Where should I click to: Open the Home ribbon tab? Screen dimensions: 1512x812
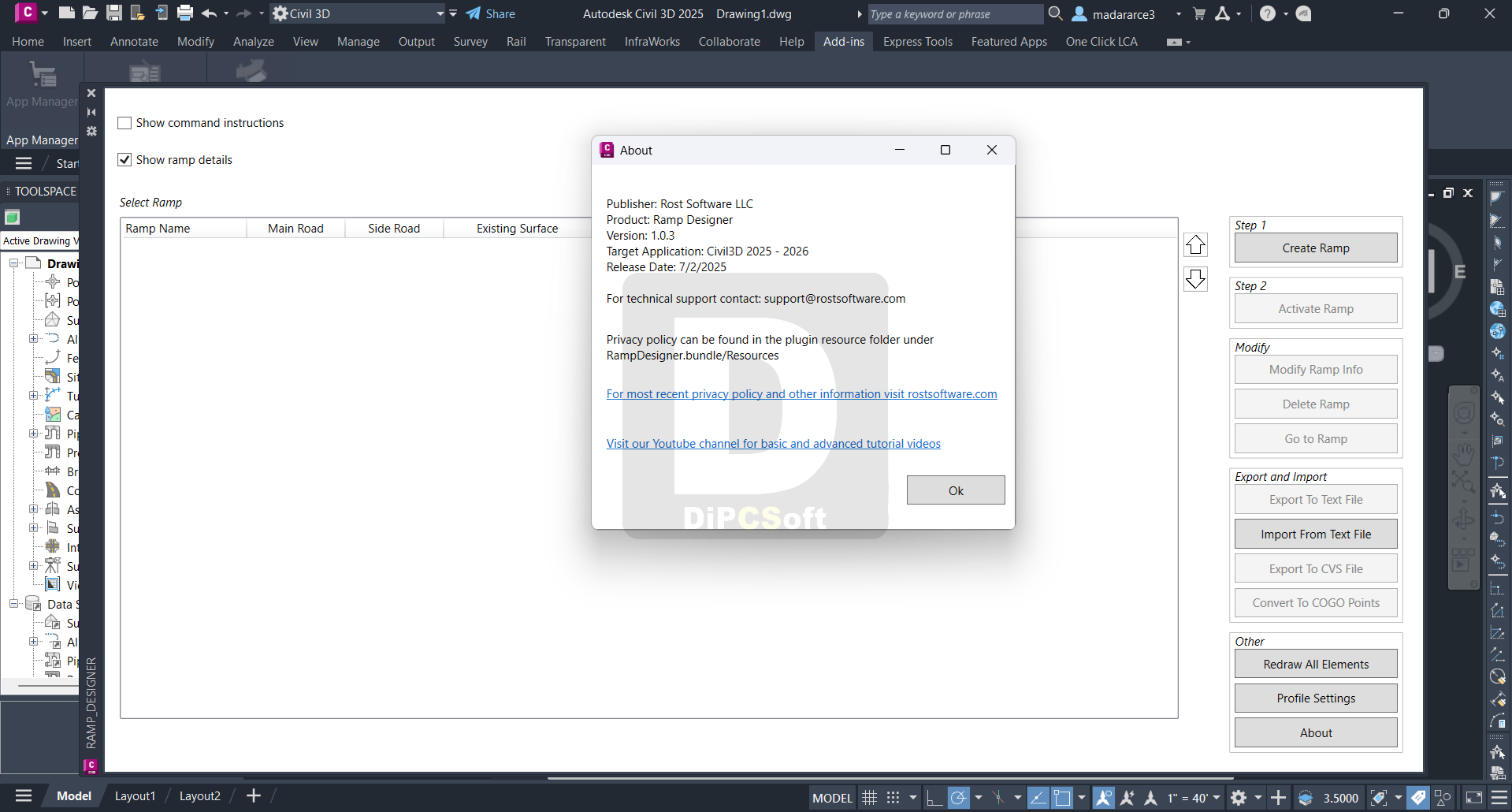28,42
